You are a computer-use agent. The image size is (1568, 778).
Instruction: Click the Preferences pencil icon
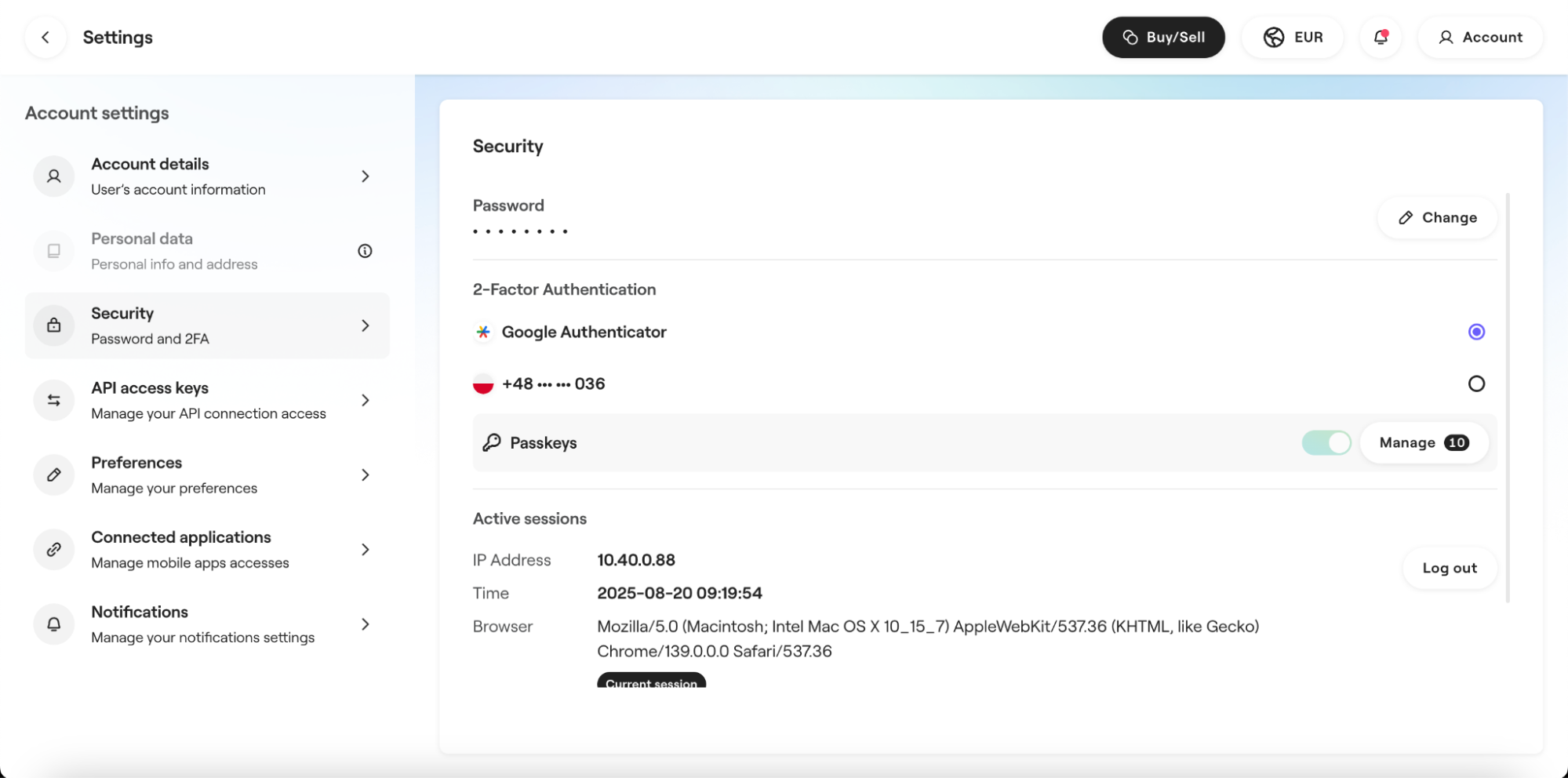(x=54, y=474)
